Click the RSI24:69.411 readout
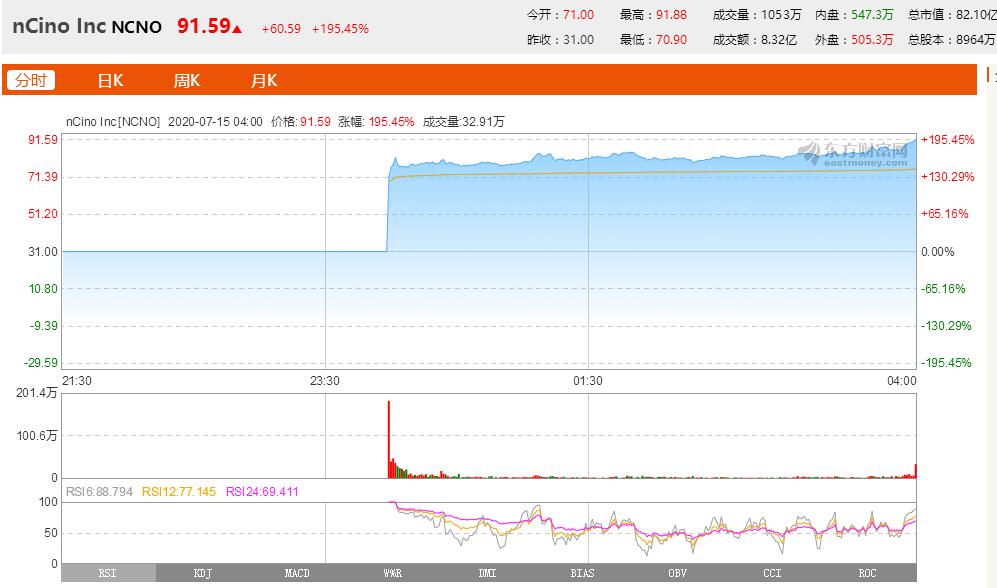 coord(262,491)
